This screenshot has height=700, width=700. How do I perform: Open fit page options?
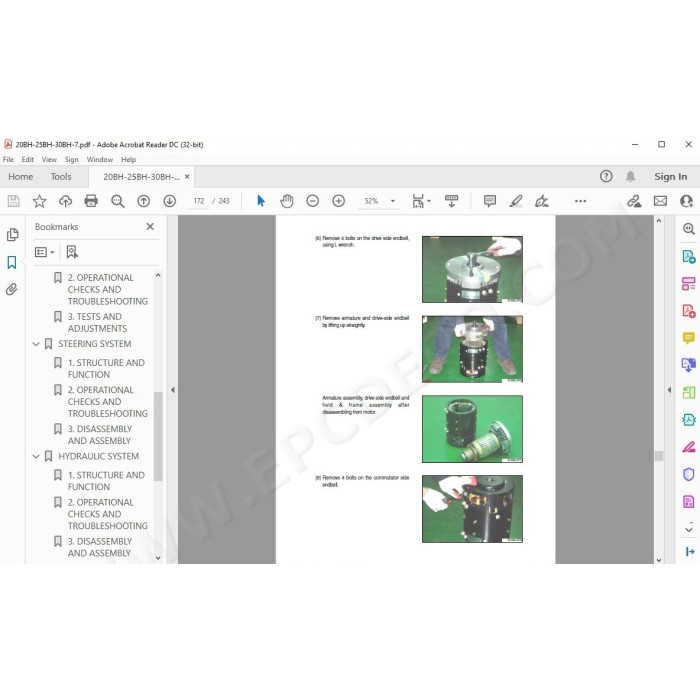[x=421, y=201]
